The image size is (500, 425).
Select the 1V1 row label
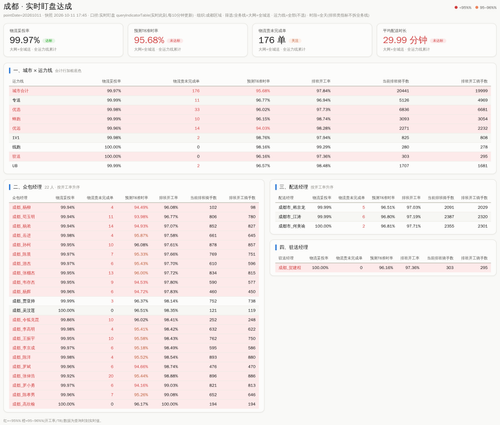pos(16,138)
